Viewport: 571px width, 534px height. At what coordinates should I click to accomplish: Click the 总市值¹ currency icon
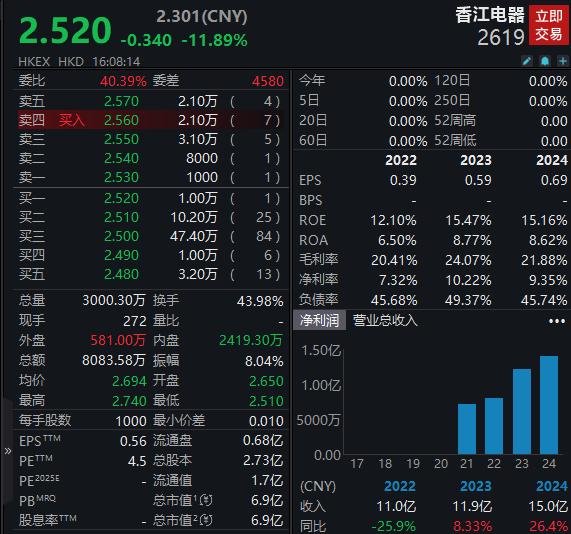[206, 500]
